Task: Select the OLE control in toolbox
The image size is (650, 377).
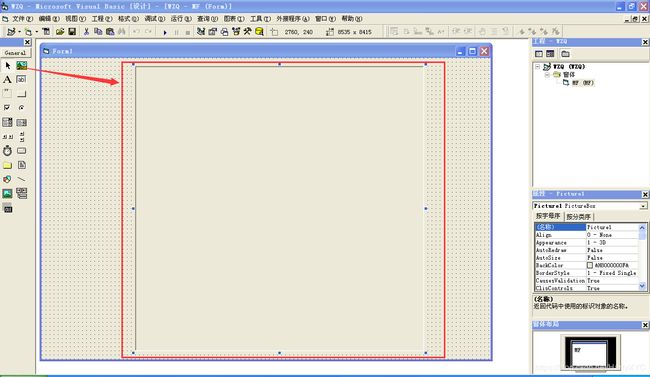Action: coord(7,209)
